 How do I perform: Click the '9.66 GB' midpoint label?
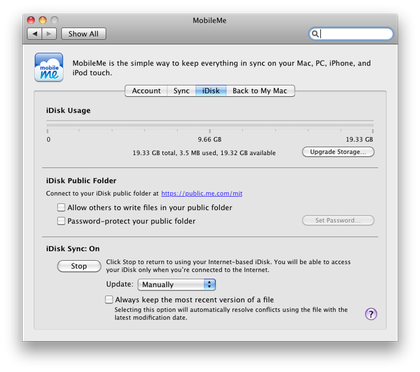coord(209,139)
